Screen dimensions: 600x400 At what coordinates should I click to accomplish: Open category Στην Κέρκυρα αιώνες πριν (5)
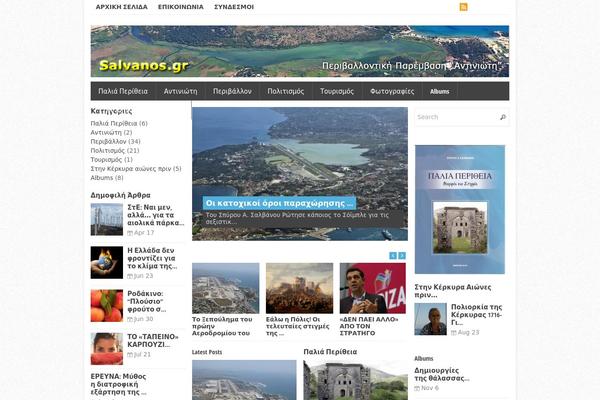click(136, 169)
